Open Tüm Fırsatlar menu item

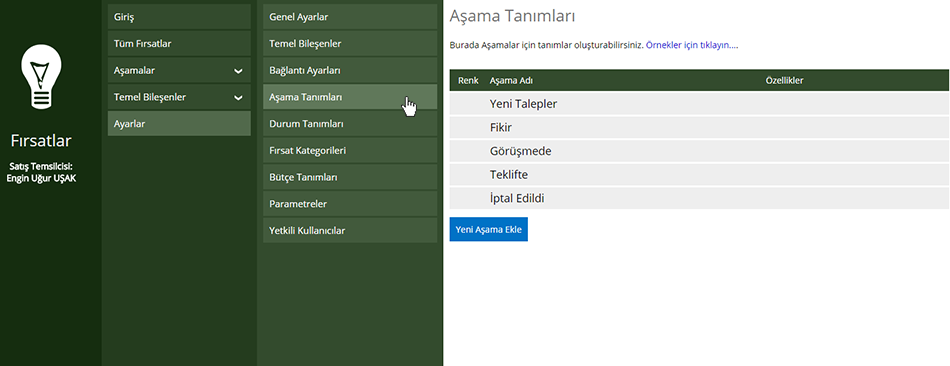point(179,44)
